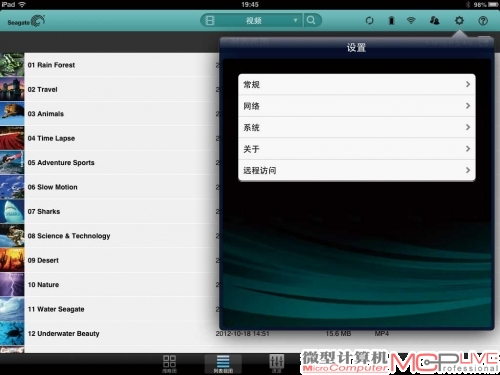This screenshot has width=500, height=375.
Task: Click the MP4 format cell
Action: (x=382, y=334)
